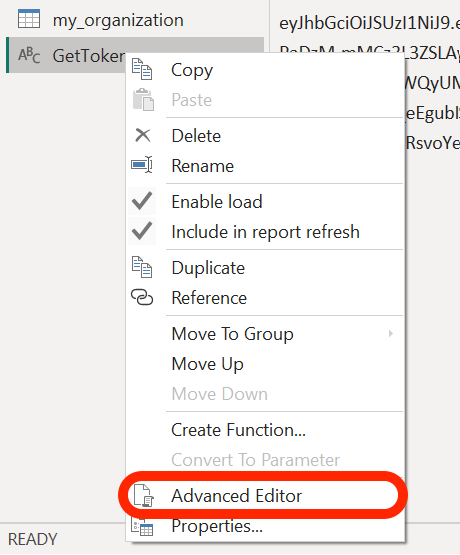Open Advanced Editor from the menu
The width and height of the screenshot is (460, 555).
(236, 496)
